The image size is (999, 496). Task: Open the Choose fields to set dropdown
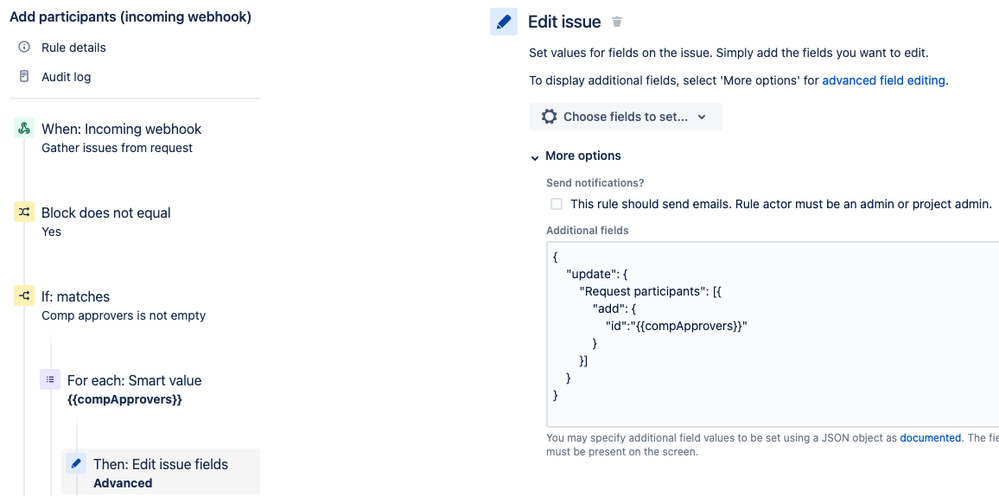(x=626, y=117)
